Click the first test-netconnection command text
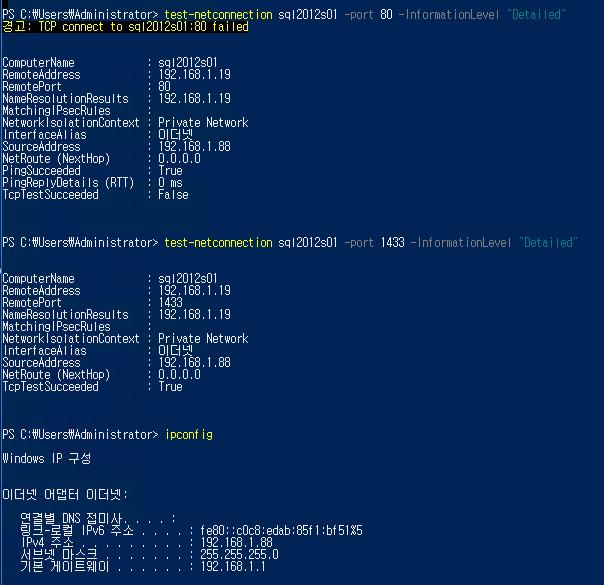 coord(218,15)
